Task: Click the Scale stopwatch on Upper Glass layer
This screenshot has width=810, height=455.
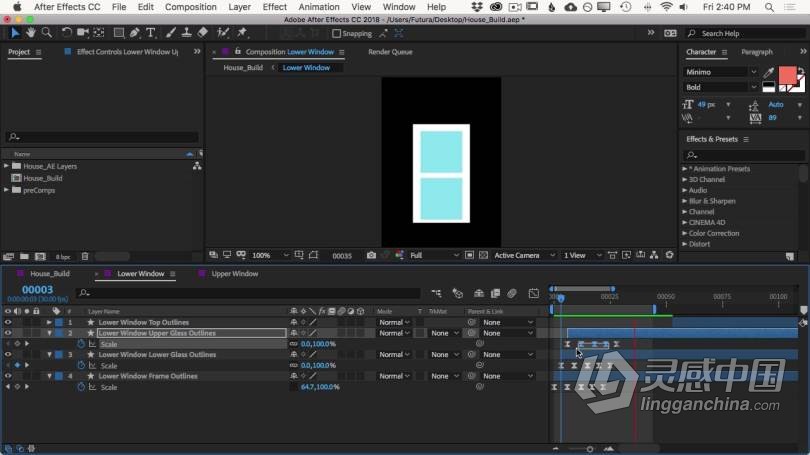Action: click(82, 344)
